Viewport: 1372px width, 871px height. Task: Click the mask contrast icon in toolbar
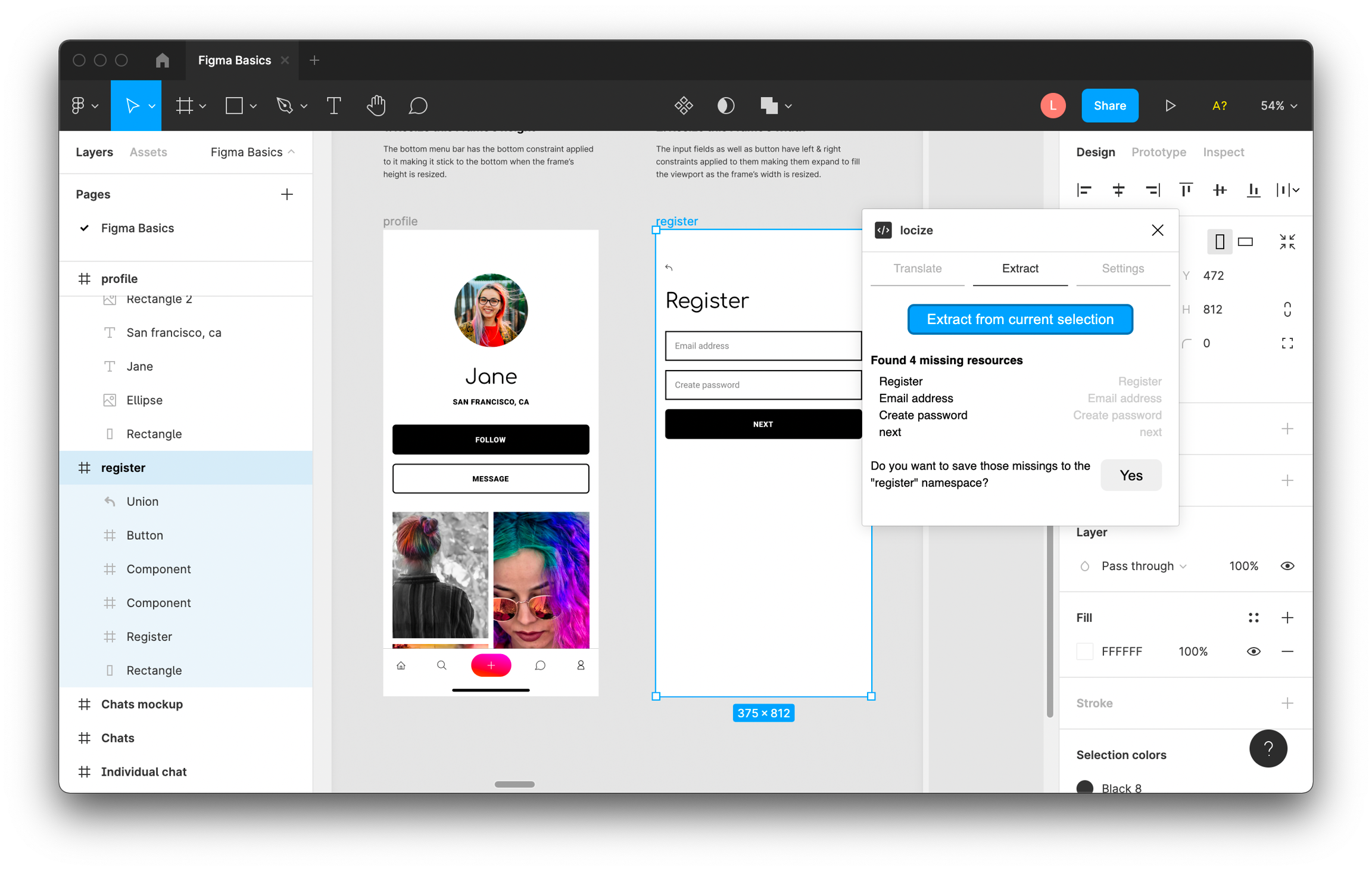(725, 105)
